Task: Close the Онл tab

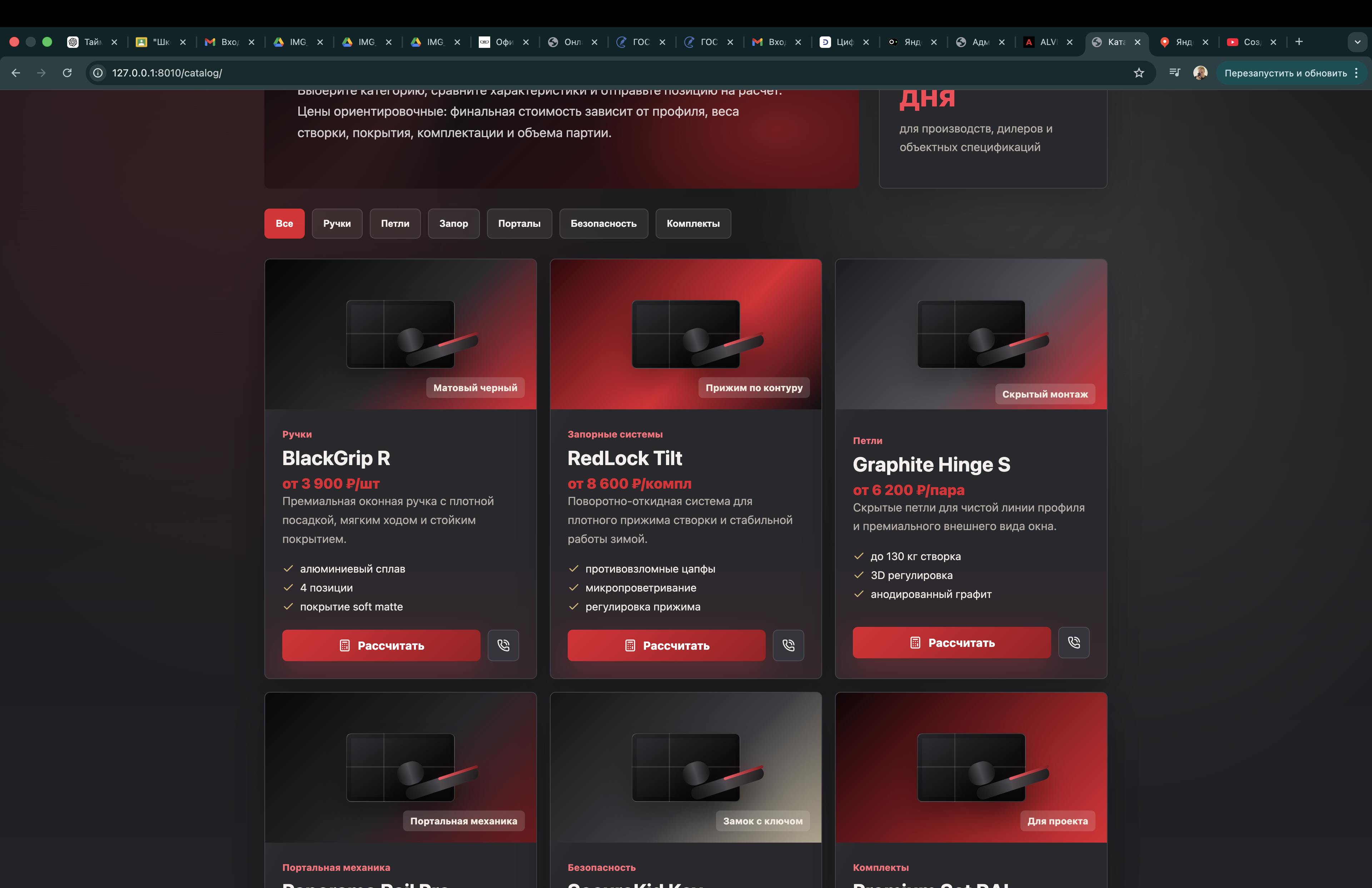Action: [594, 42]
